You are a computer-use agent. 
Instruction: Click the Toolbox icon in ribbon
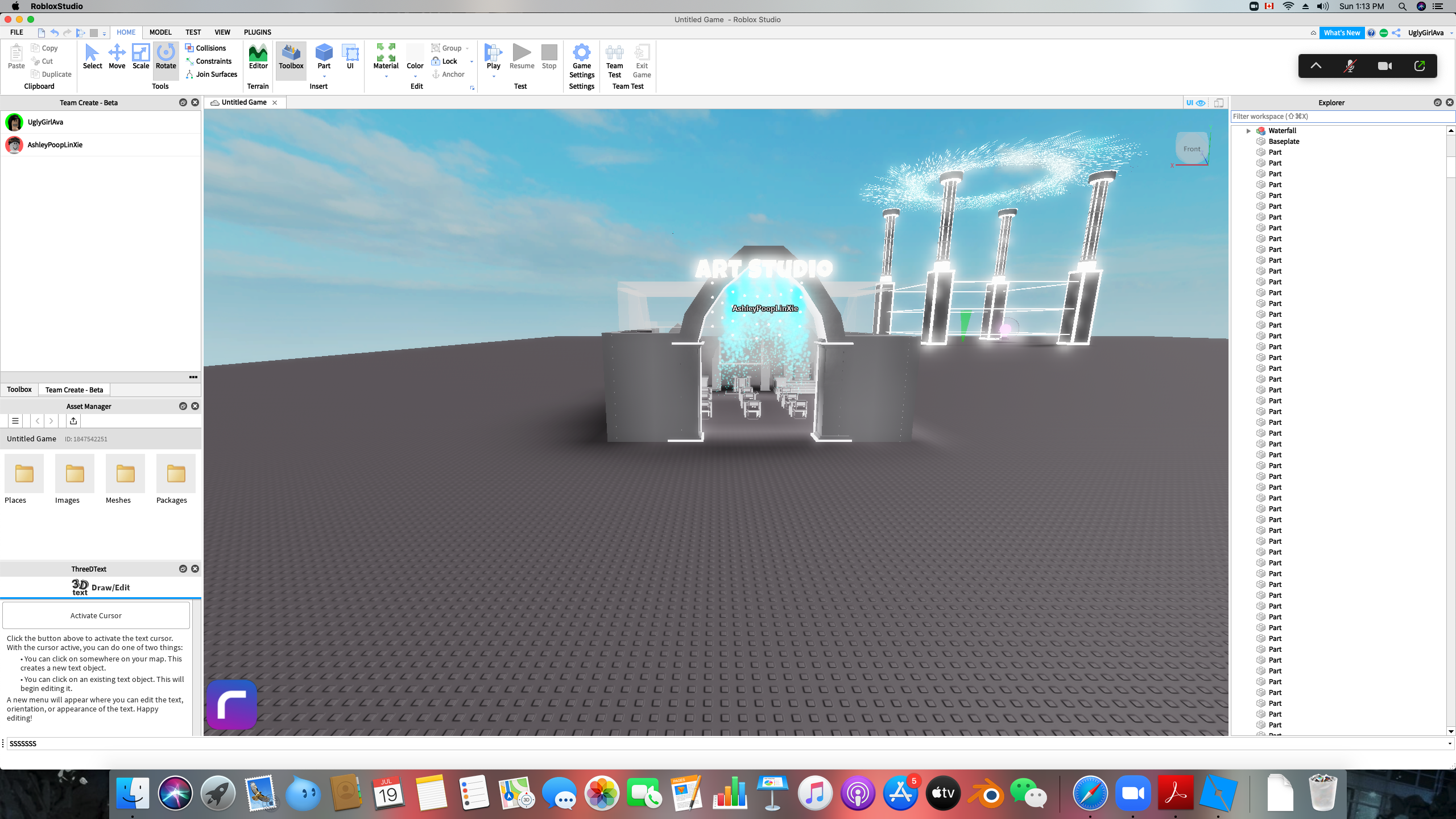pyautogui.click(x=291, y=56)
